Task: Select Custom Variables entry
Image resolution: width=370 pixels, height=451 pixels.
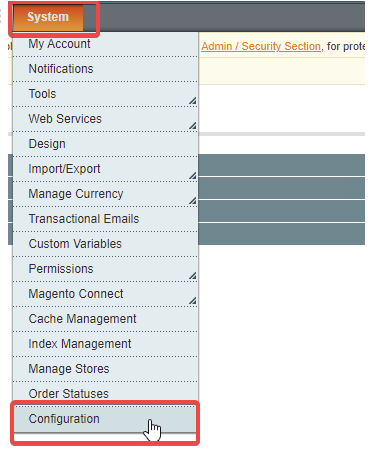Action: tap(105, 244)
